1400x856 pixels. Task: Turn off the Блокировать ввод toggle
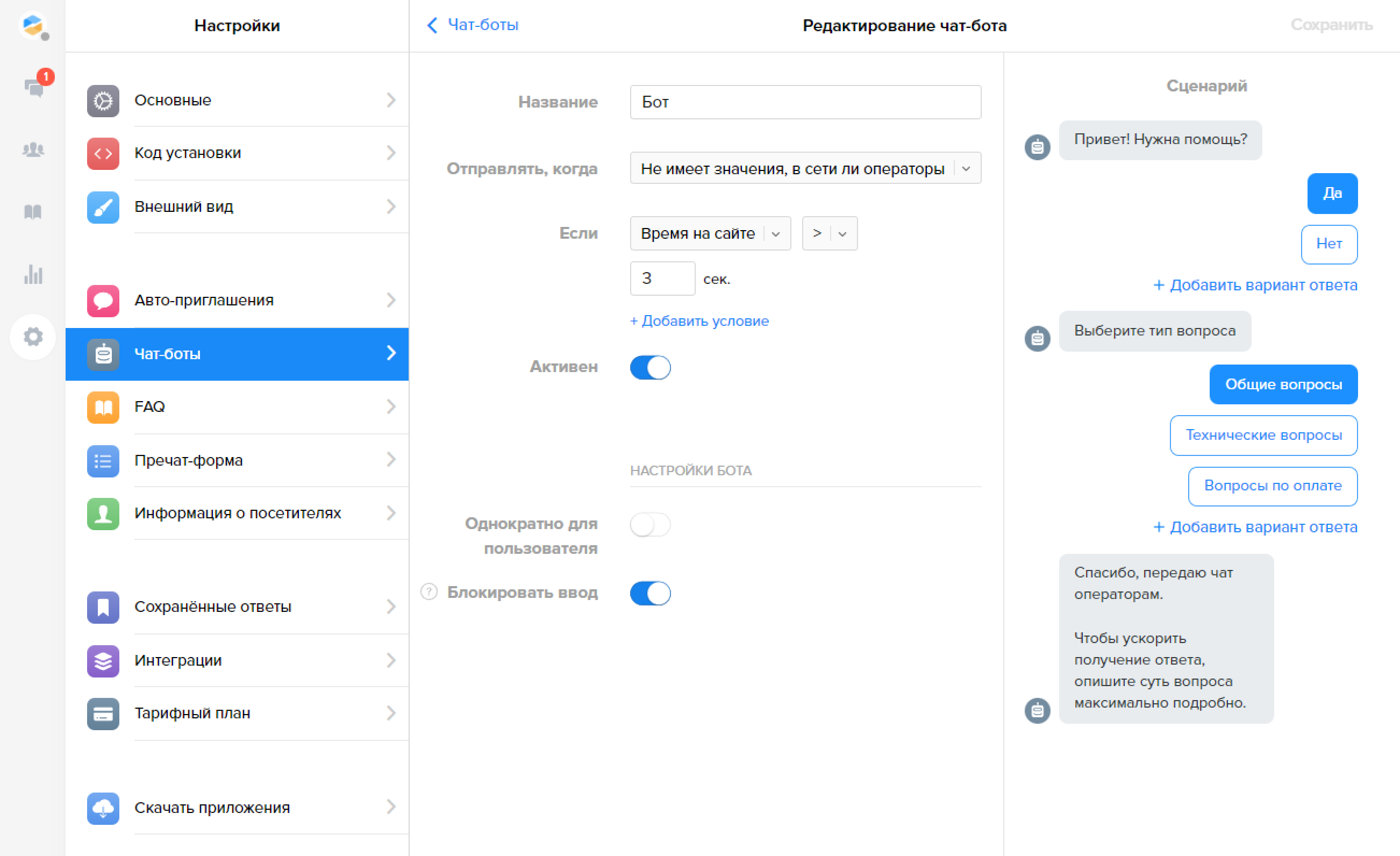(650, 593)
